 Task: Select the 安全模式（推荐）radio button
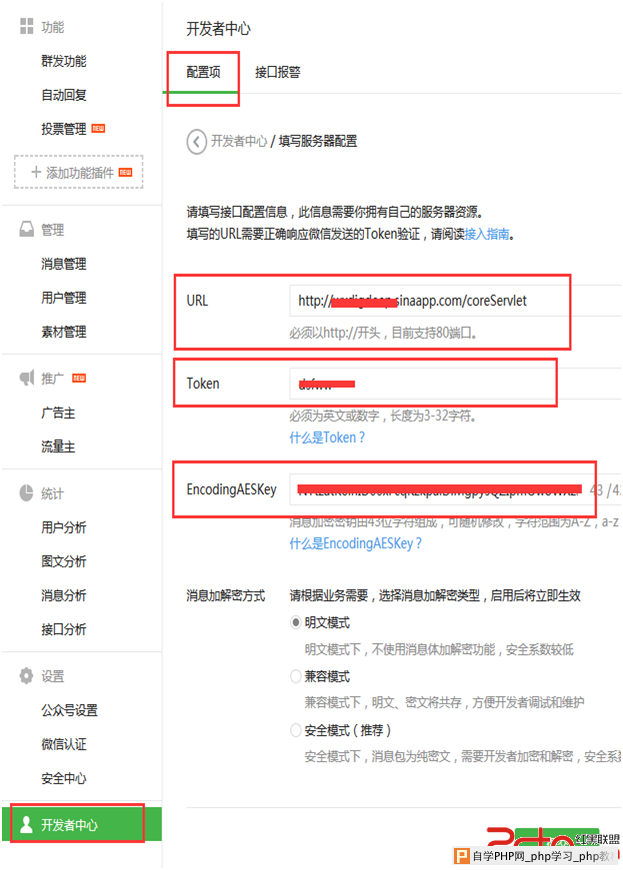point(296,730)
